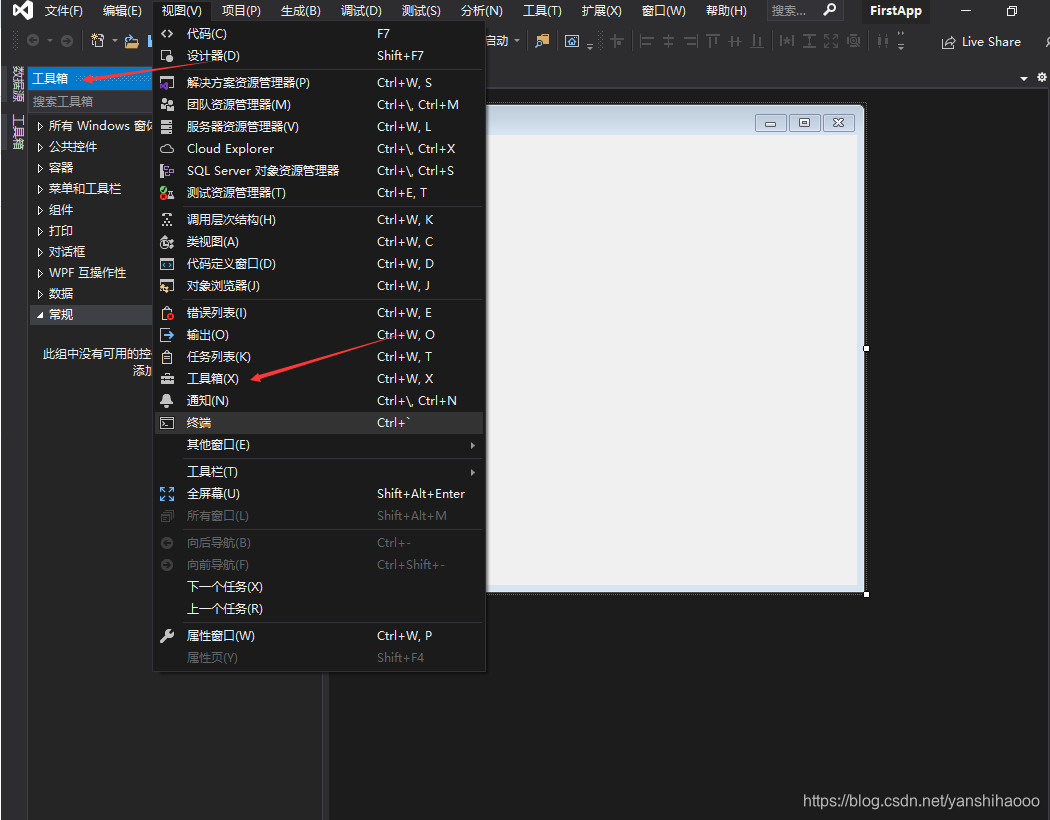Select 上一个任务(R) menu entry

pos(319,609)
